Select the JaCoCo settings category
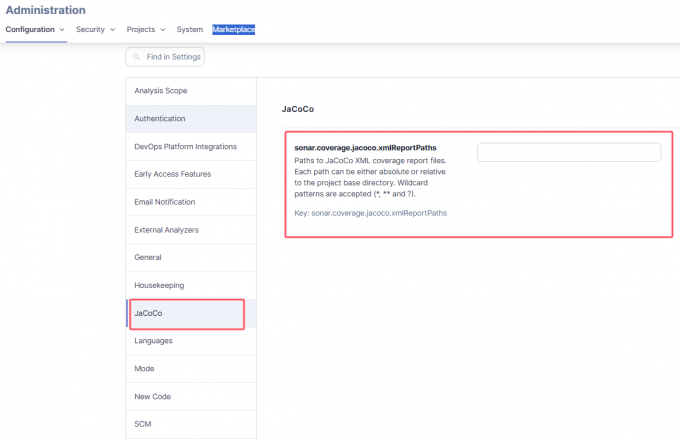This screenshot has width=680, height=440. tap(191, 313)
